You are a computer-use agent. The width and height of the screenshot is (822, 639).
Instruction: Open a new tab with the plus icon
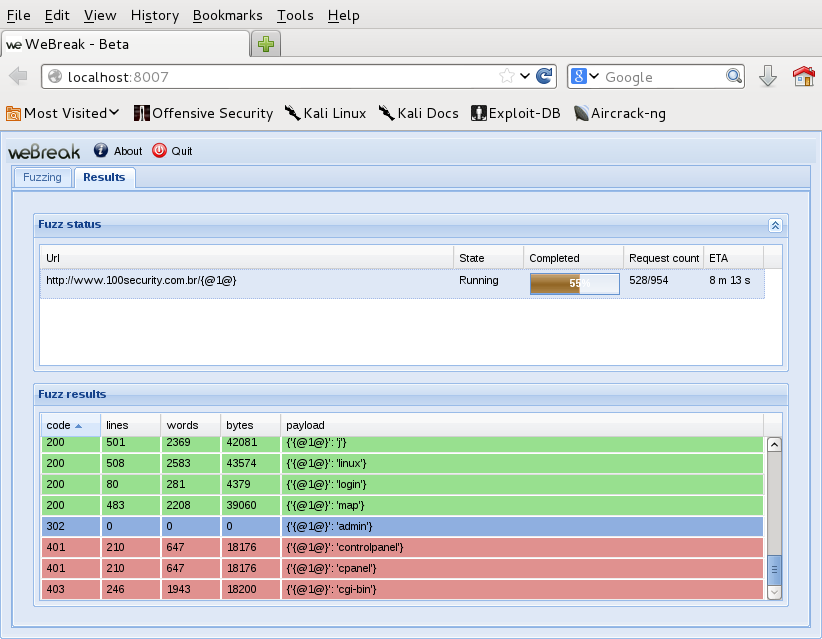266,44
